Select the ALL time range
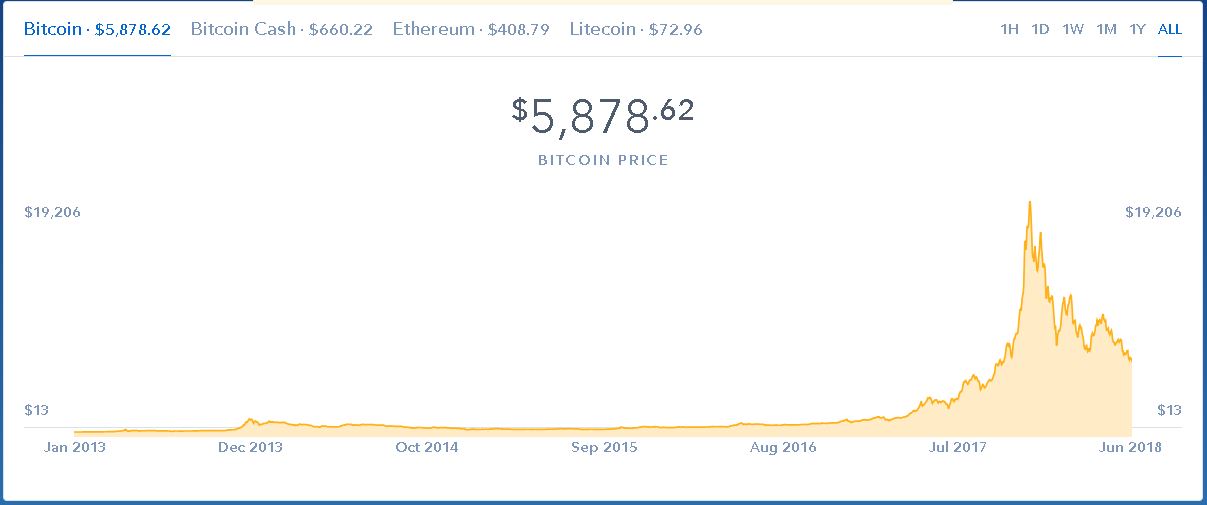The image size is (1207, 505). (x=1170, y=29)
